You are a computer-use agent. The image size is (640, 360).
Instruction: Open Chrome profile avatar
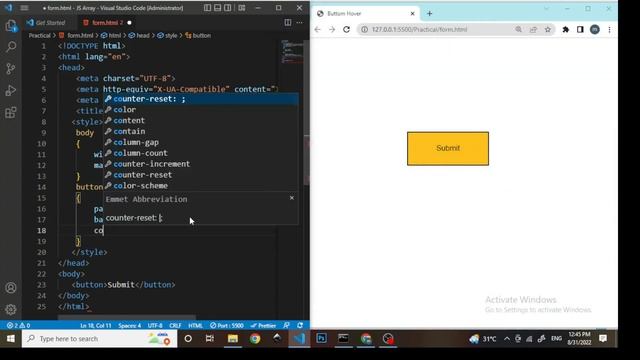[595, 29]
